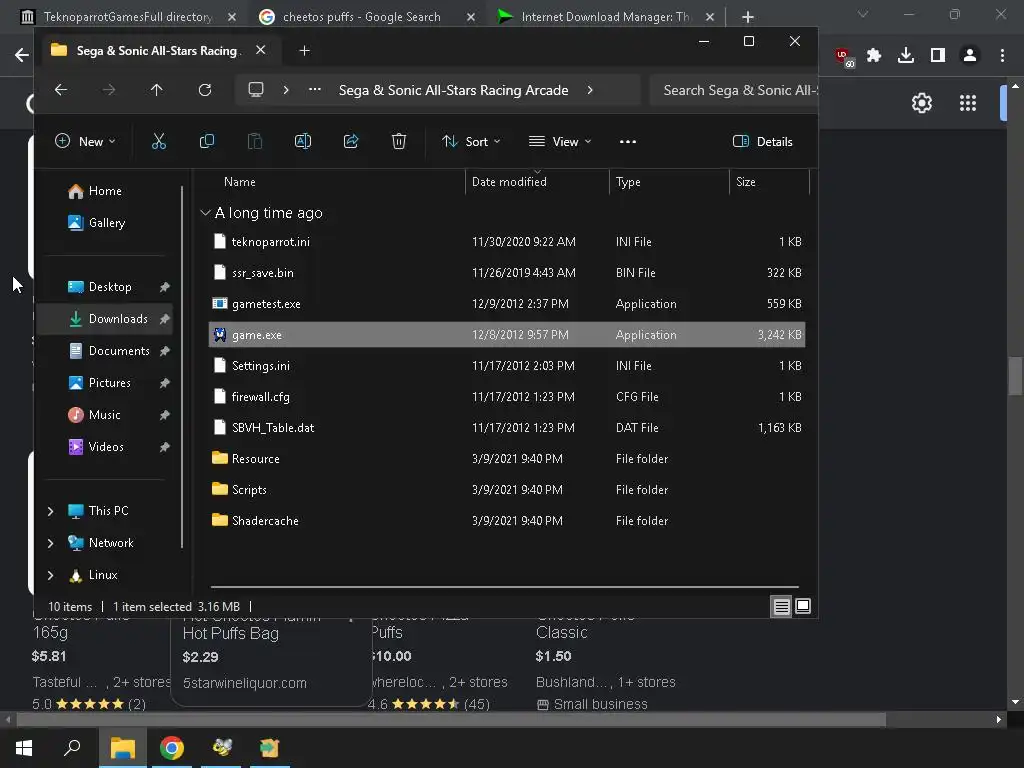Click the Delete trash can icon

(398, 142)
